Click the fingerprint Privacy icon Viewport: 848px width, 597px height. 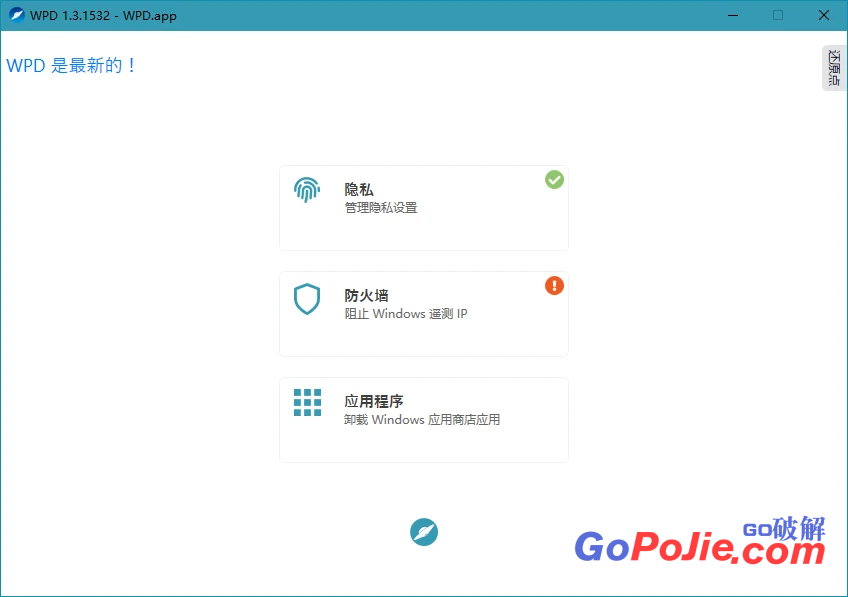pos(307,190)
